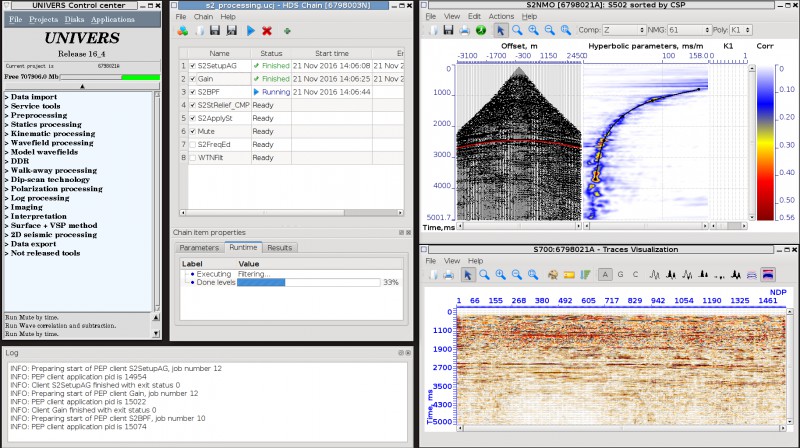
Task: Stop the chain with the red X icon
Action: [267, 31]
